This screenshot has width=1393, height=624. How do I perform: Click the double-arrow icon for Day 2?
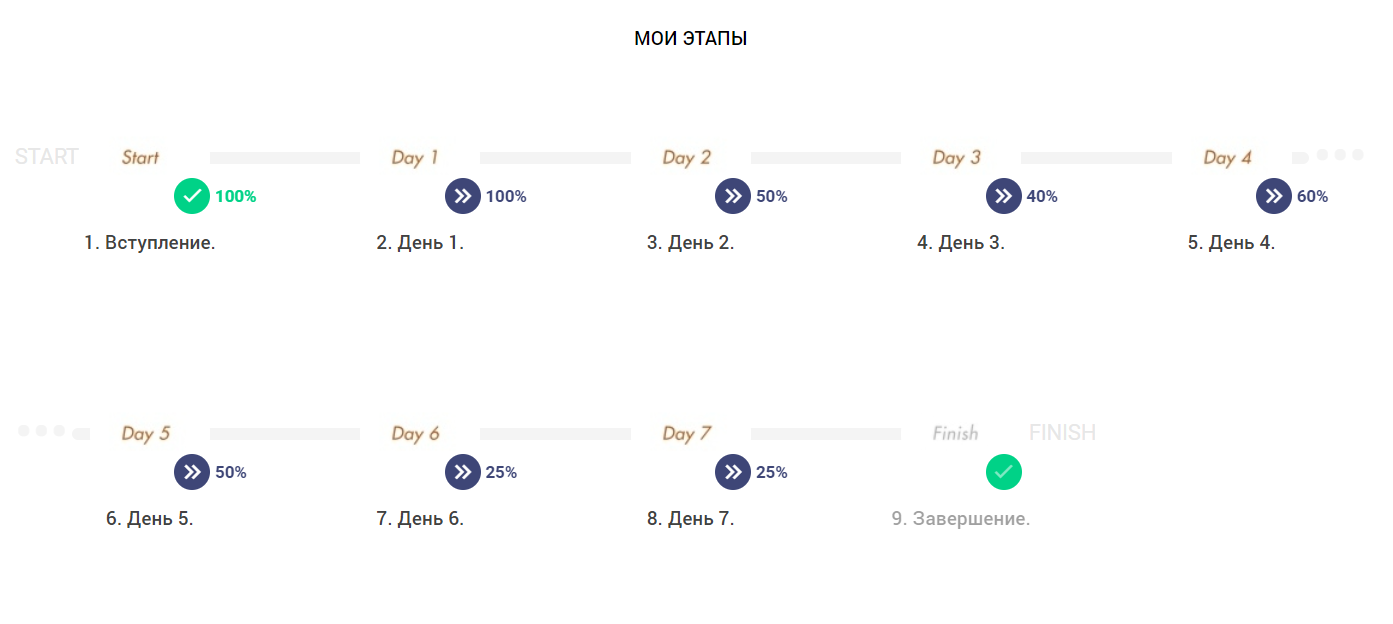pyautogui.click(x=733, y=196)
